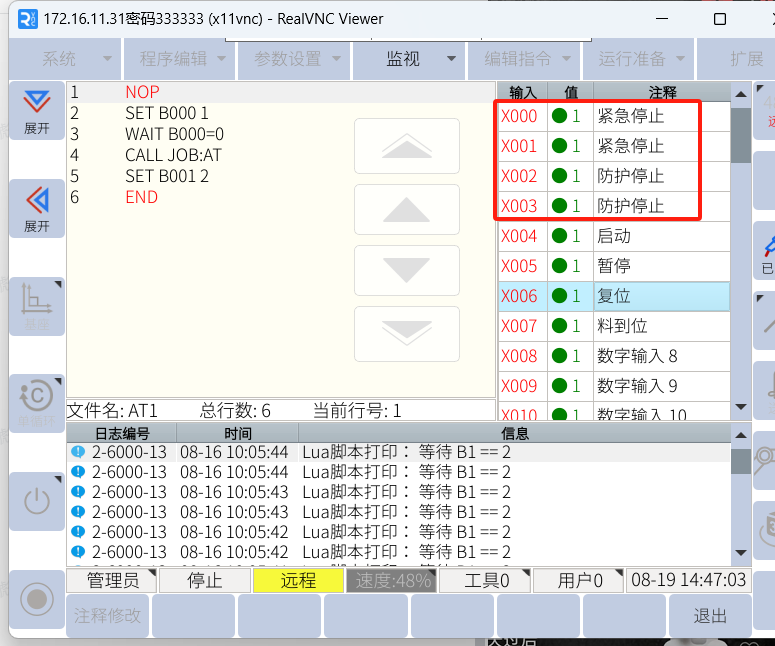Click the left double-chevron 展开 icon
Viewport: 775px width, 646px height.
37,208
